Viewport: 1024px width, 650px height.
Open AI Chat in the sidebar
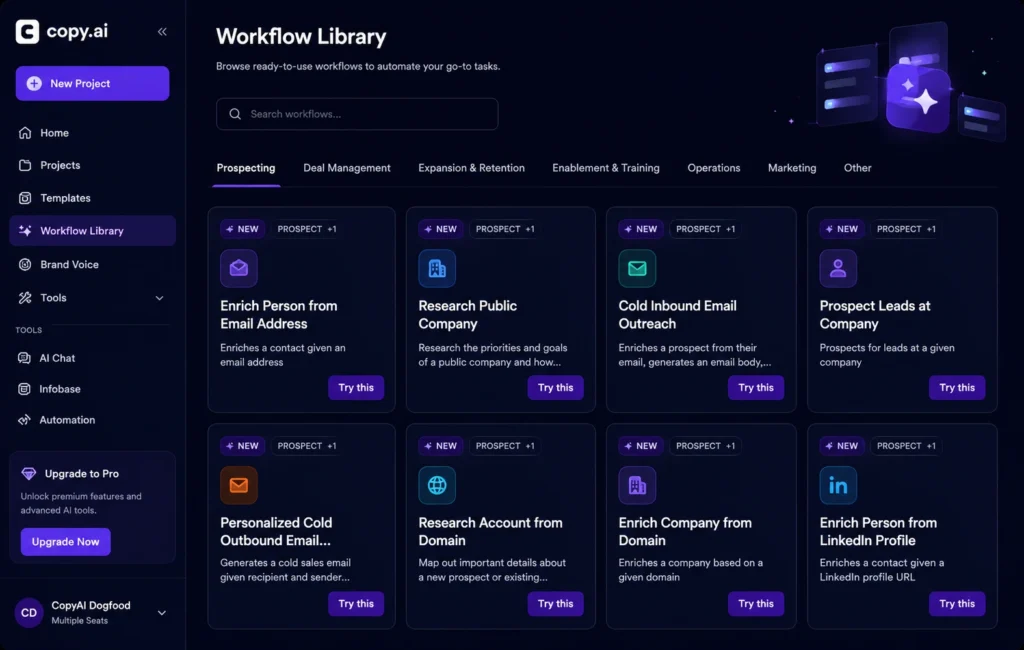[93, 358]
